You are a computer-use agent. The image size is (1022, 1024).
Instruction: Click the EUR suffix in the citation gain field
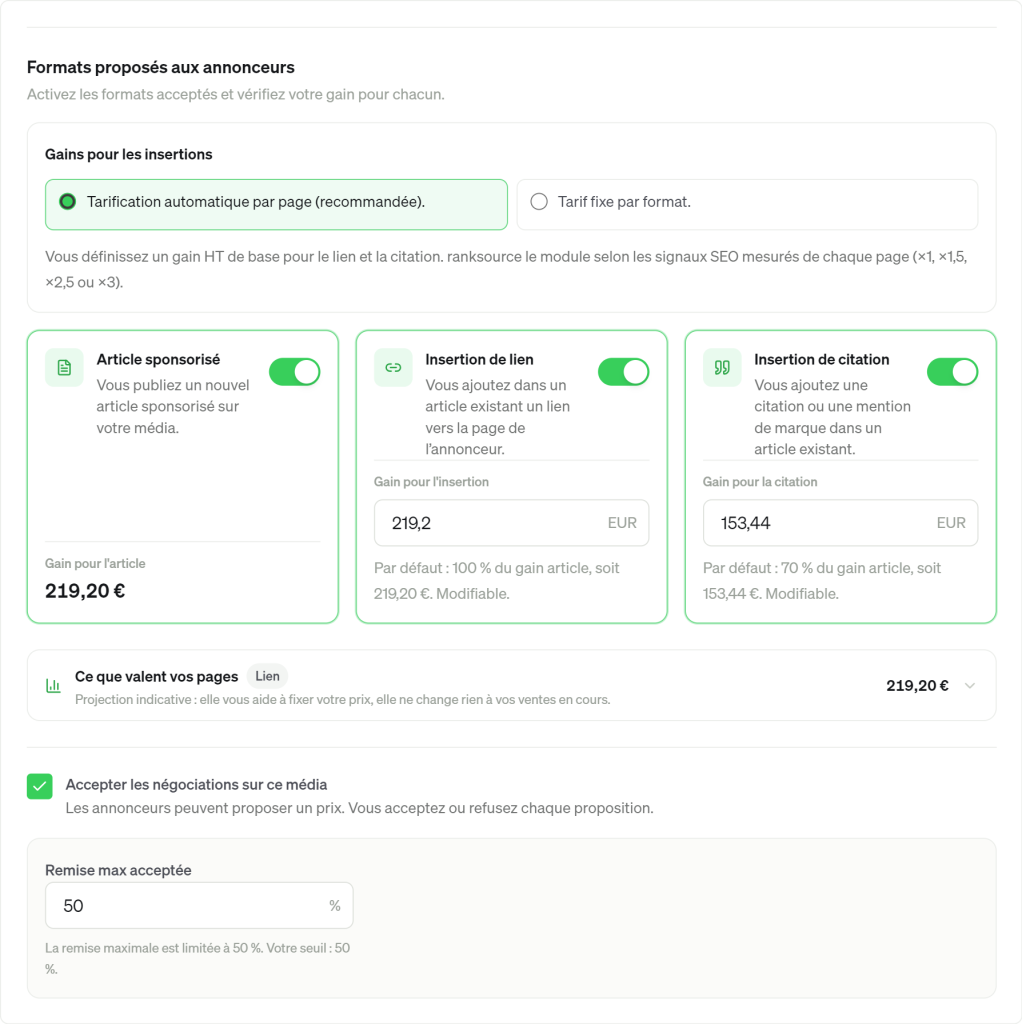[x=951, y=523]
